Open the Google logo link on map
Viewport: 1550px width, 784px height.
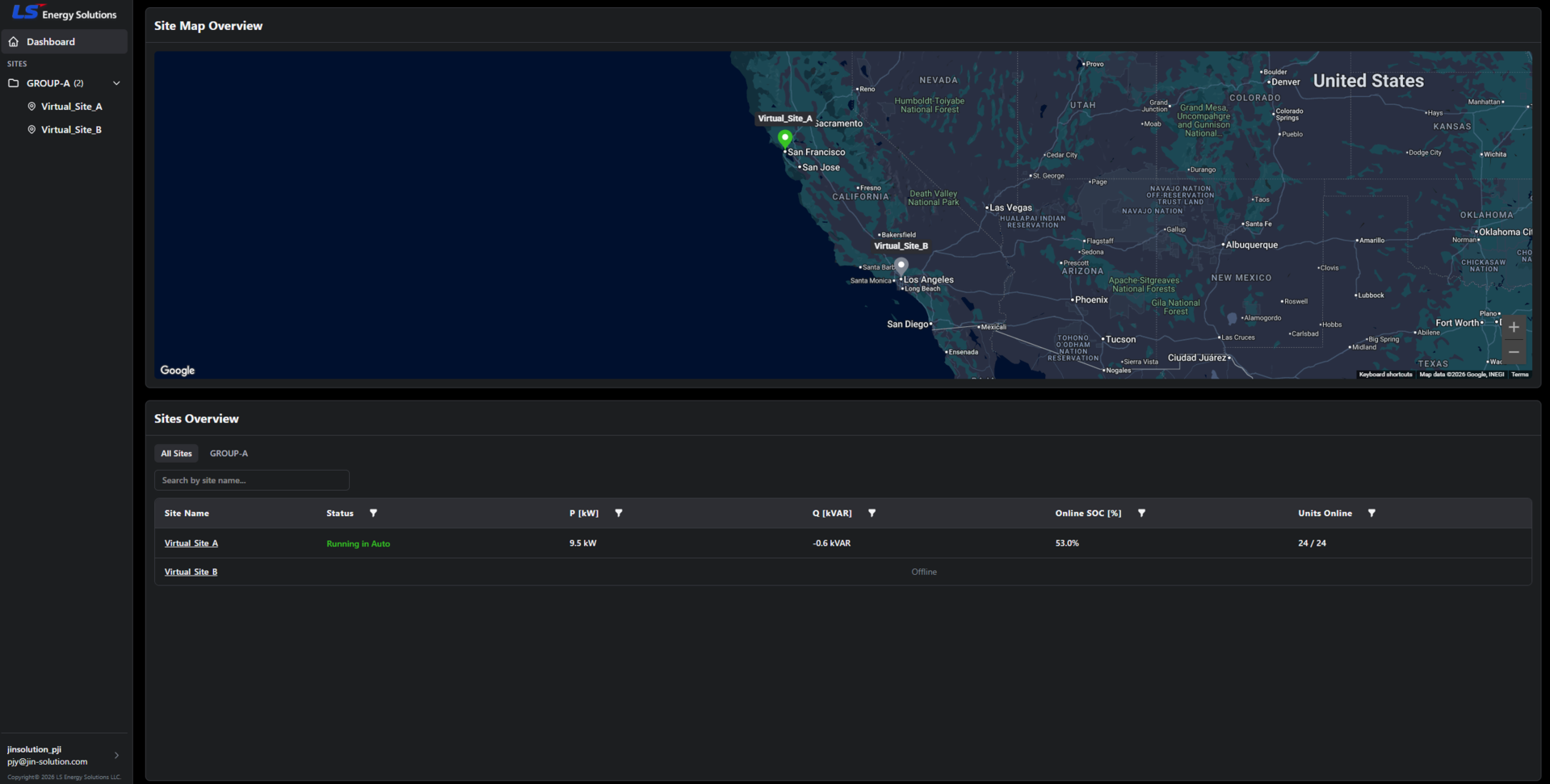pyautogui.click(x=178, y=371)
